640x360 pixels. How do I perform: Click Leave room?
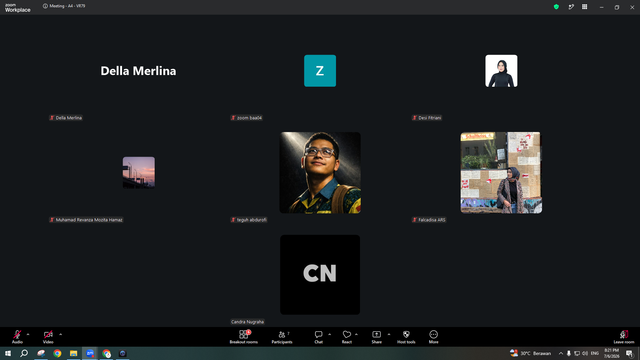624,336
